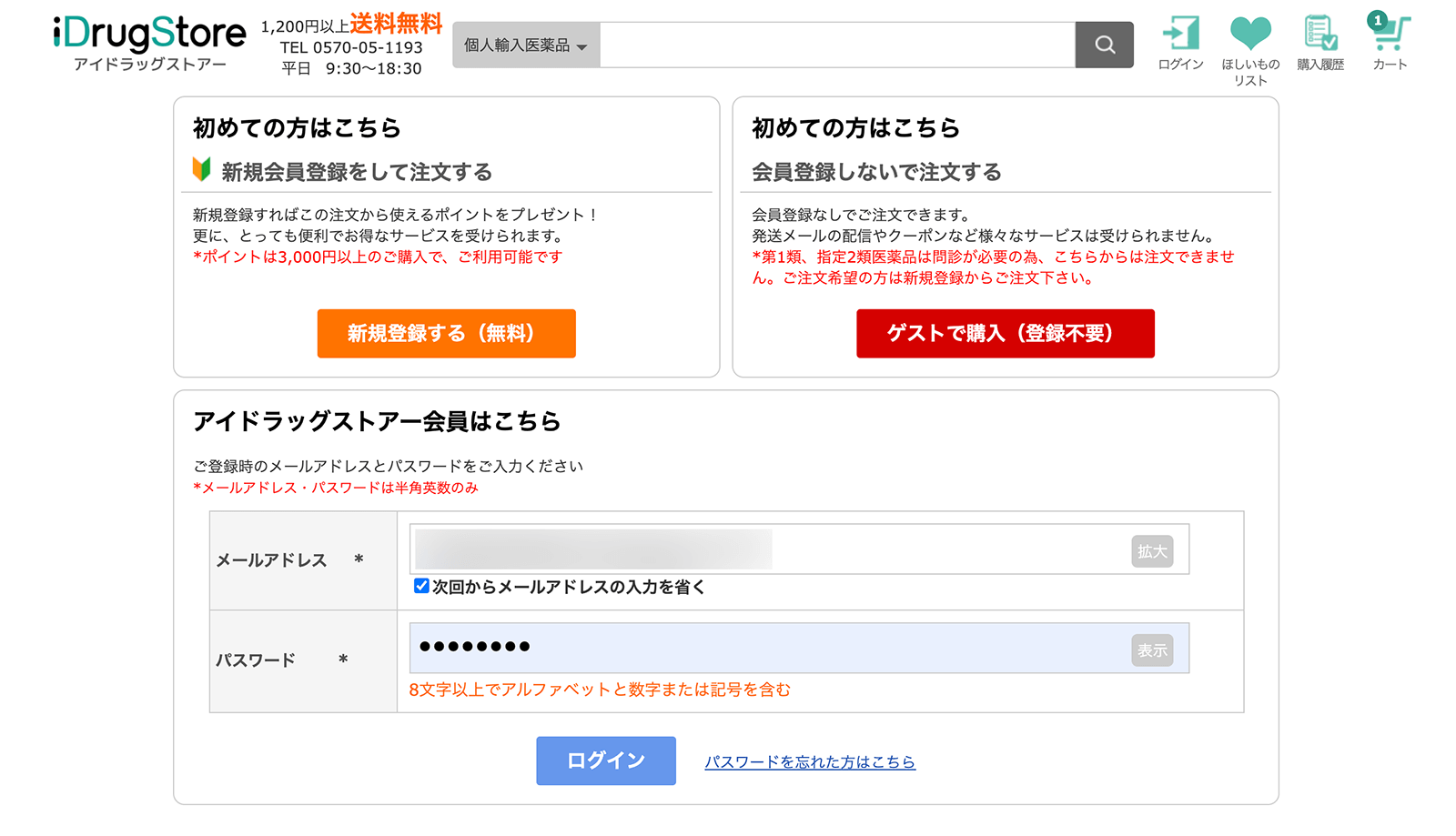View 購入履歴 purchase history icon

pyautogui.click(x=1320, y=43)
